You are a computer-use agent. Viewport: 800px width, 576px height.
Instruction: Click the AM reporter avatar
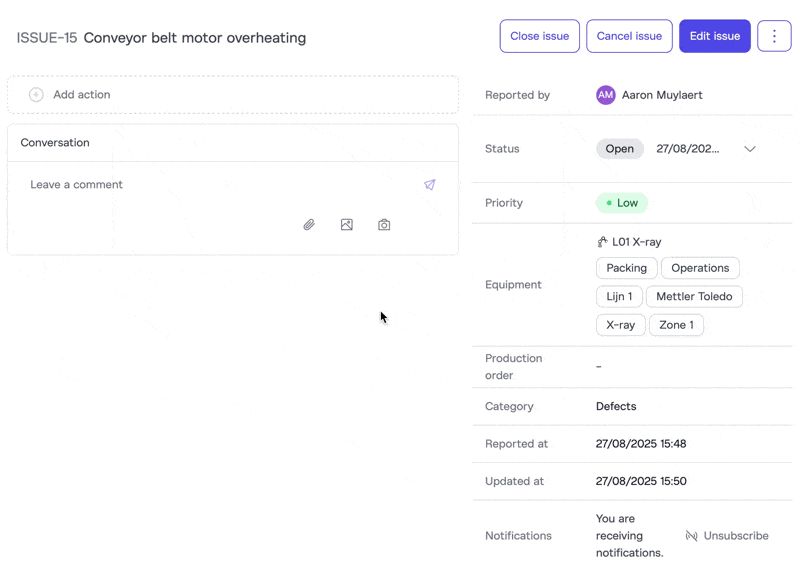pos(605,95)
